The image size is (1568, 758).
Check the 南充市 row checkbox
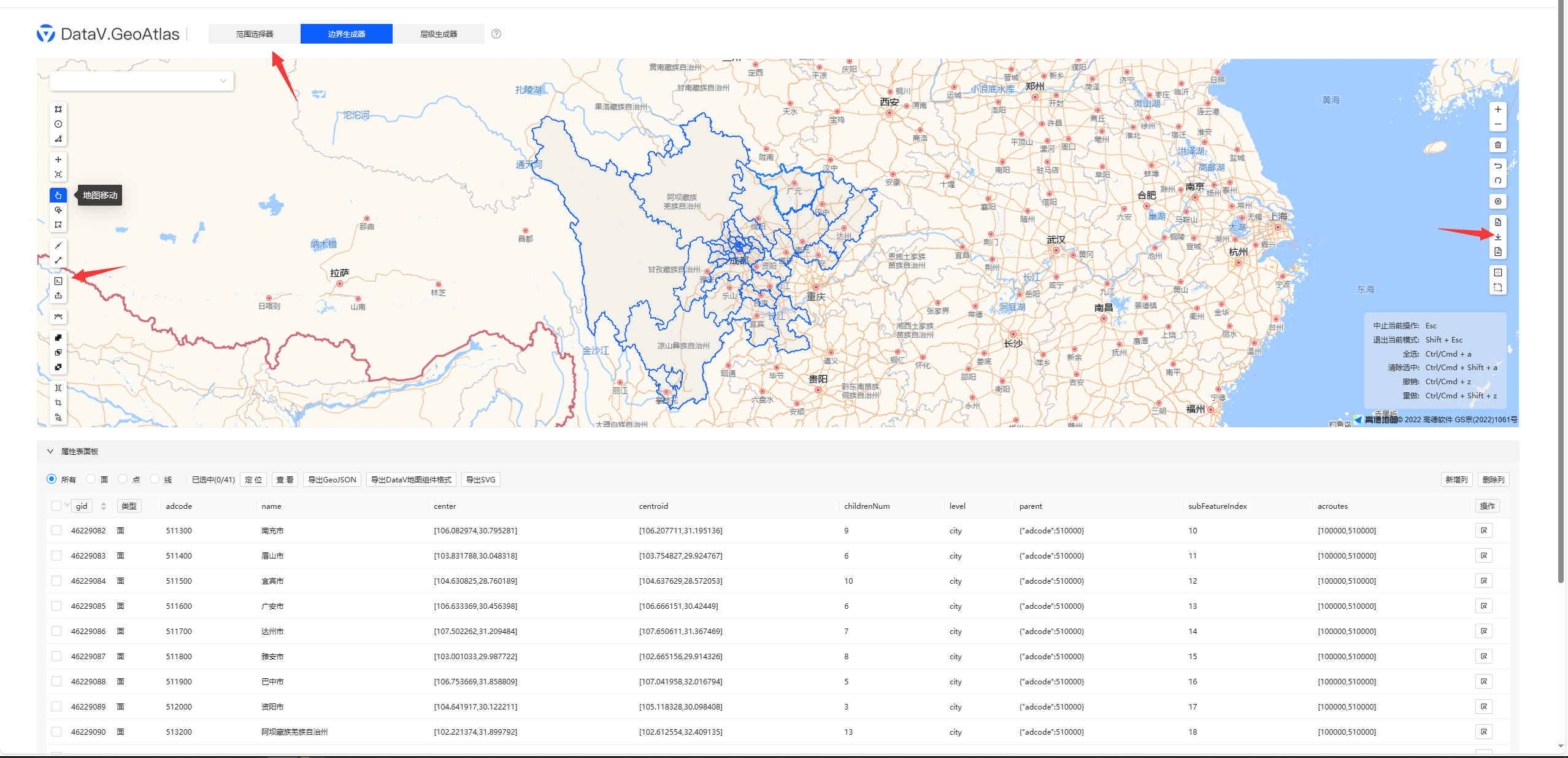[56, 530]
